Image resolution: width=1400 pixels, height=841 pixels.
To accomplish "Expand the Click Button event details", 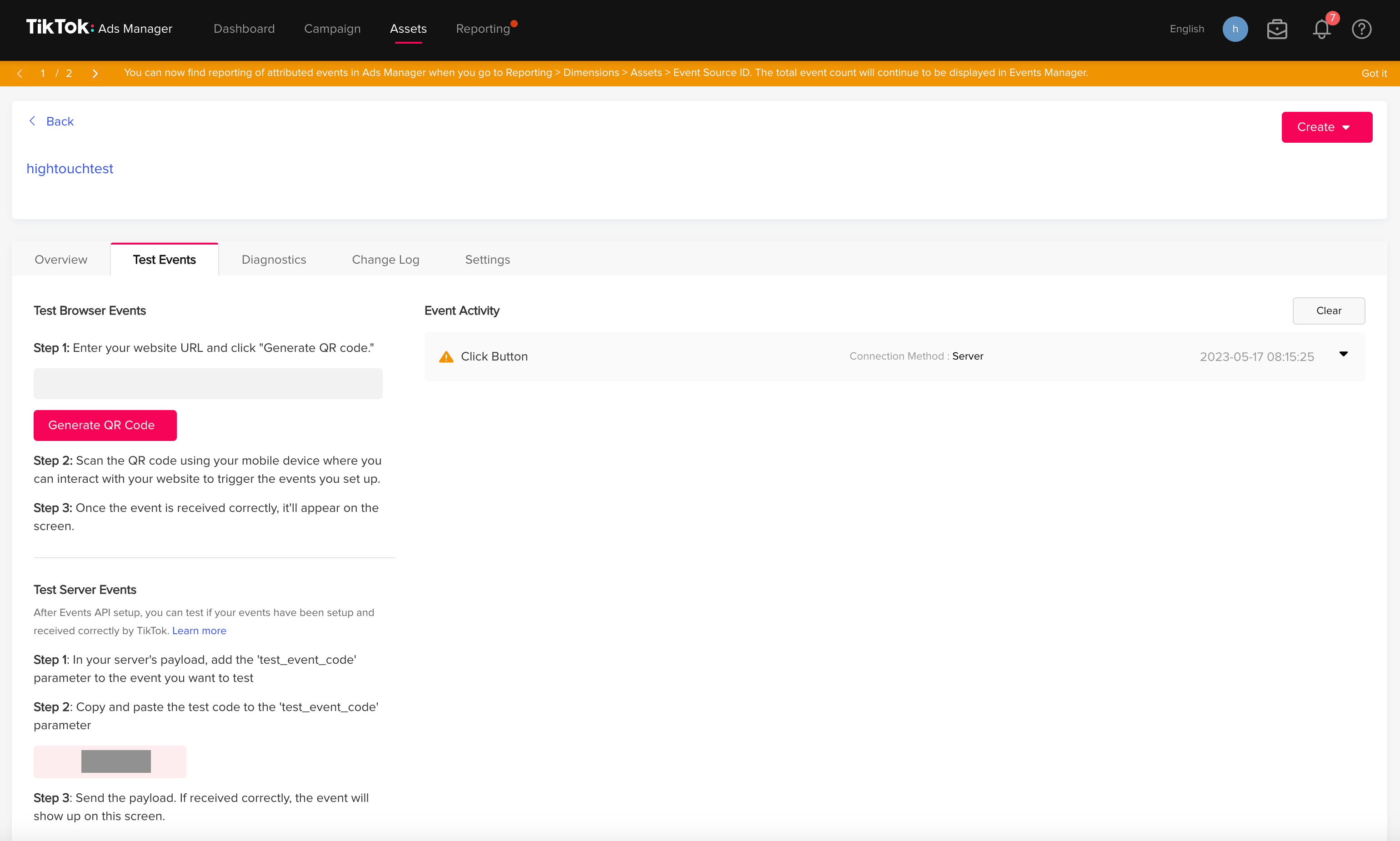I will coord(1343,354).
